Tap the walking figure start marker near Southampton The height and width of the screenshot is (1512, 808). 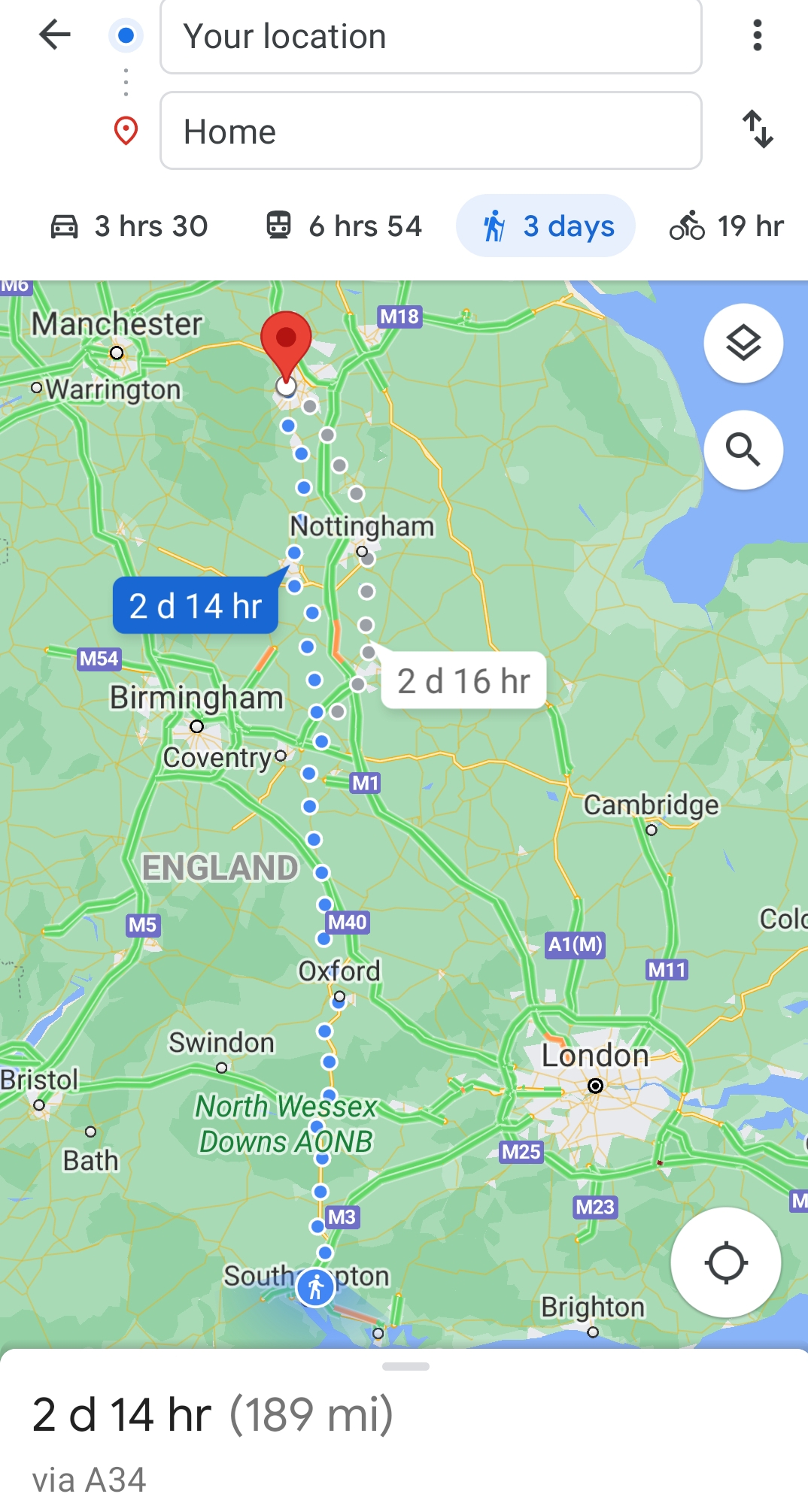[x=315, y=1288]
